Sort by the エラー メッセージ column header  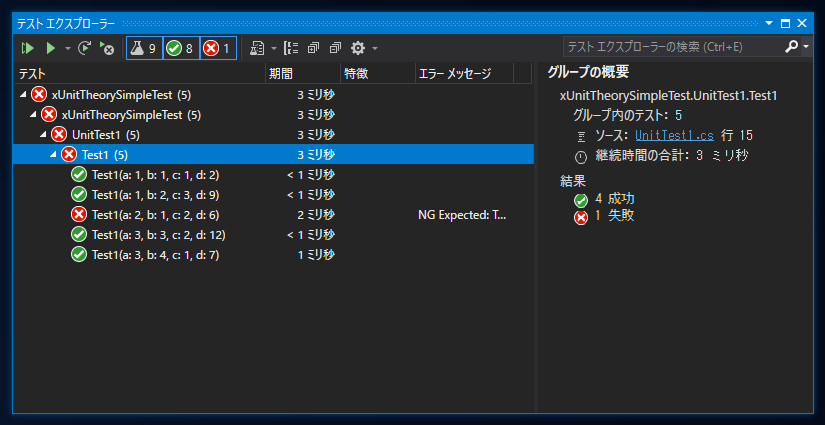[x=465, y=74]
